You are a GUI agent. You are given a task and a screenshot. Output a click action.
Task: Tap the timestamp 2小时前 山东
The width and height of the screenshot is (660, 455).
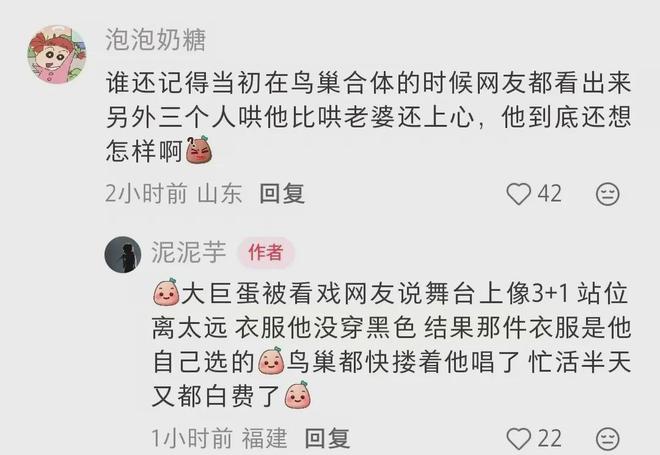tap(173, 194)
